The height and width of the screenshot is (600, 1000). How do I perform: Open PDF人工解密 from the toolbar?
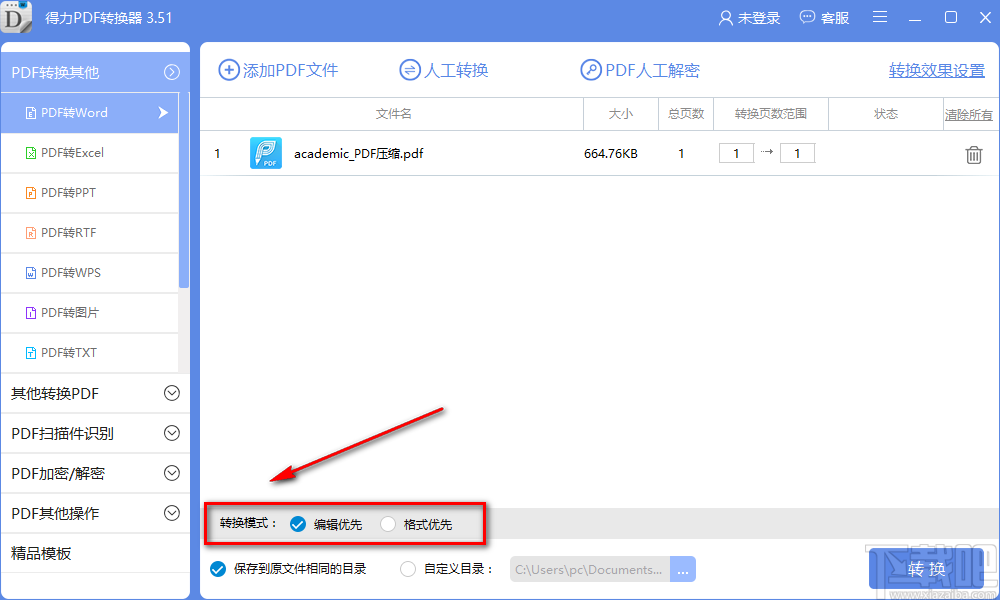pyautogui.click(x=590, y=70)
